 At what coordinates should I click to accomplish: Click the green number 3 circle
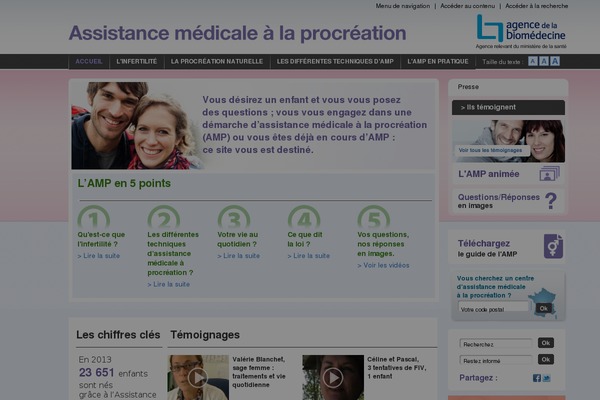[x=234, y=217]
